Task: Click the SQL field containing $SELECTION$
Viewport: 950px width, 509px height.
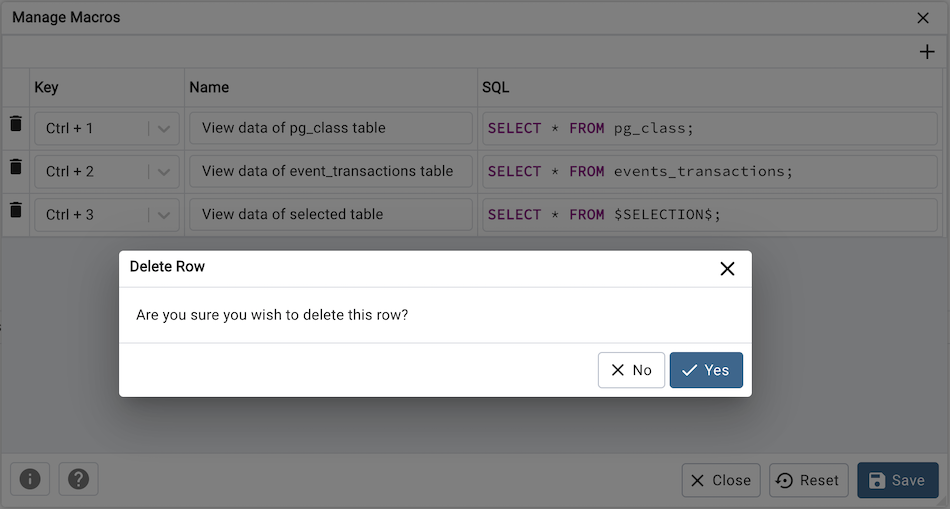Action: point(710,214)
